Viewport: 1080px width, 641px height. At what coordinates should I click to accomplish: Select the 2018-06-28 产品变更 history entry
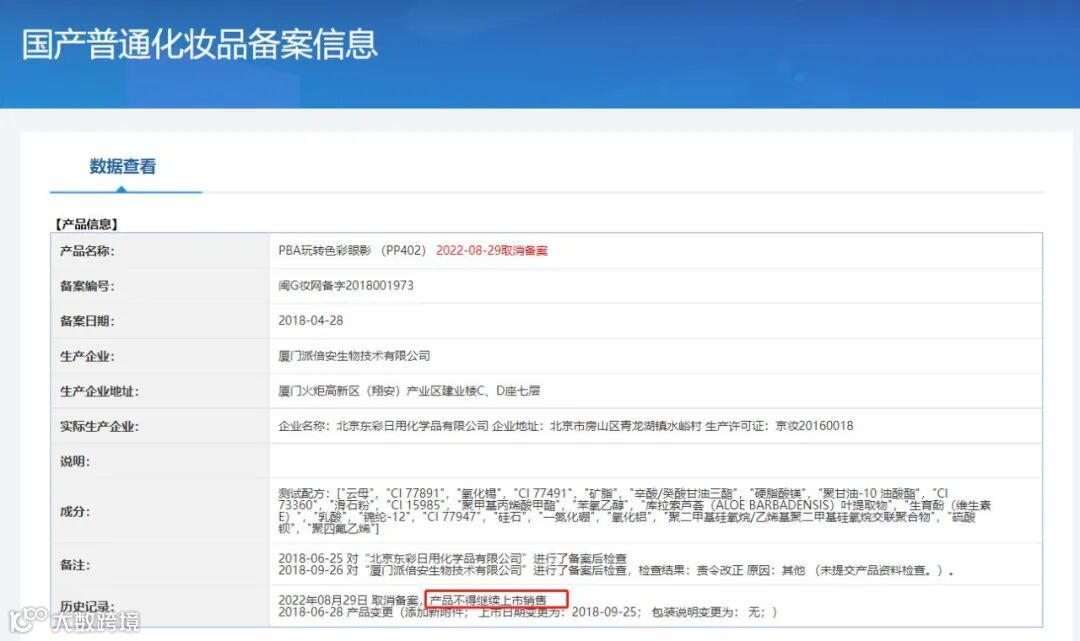pos(527,612)
